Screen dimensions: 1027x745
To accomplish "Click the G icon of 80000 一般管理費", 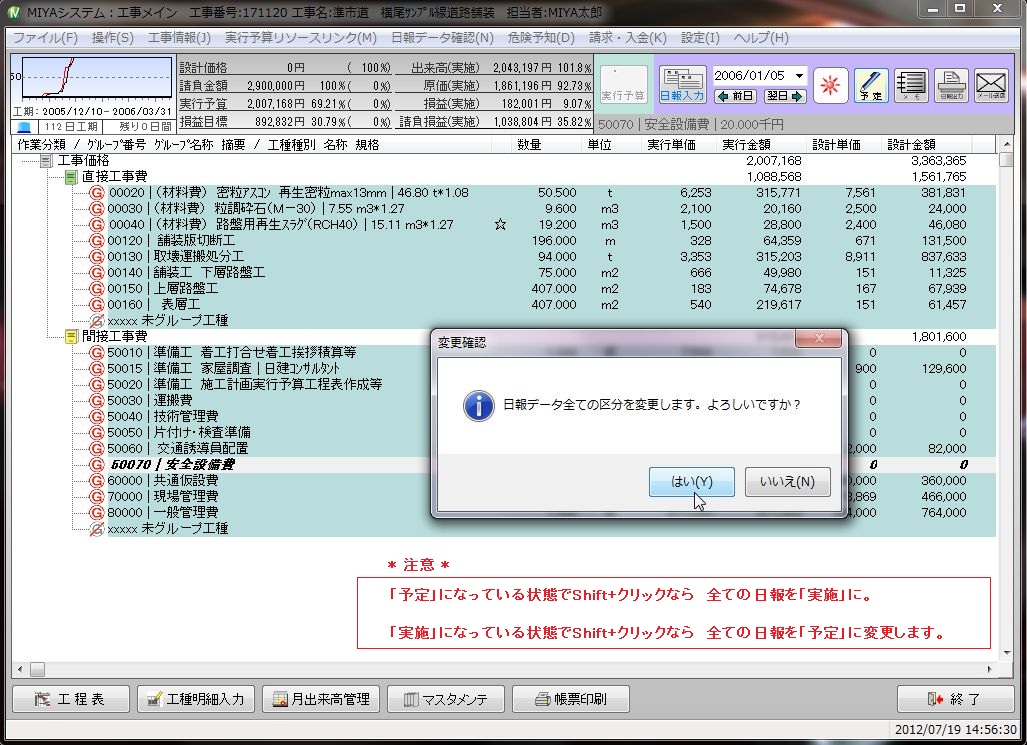I will (96, 512).
